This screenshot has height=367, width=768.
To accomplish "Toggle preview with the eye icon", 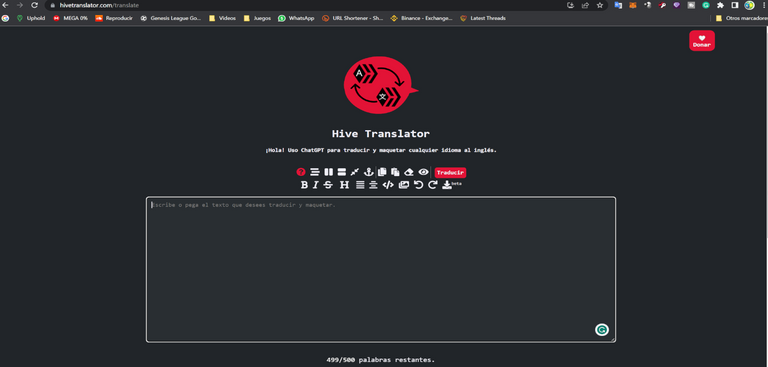I will 423,172.
